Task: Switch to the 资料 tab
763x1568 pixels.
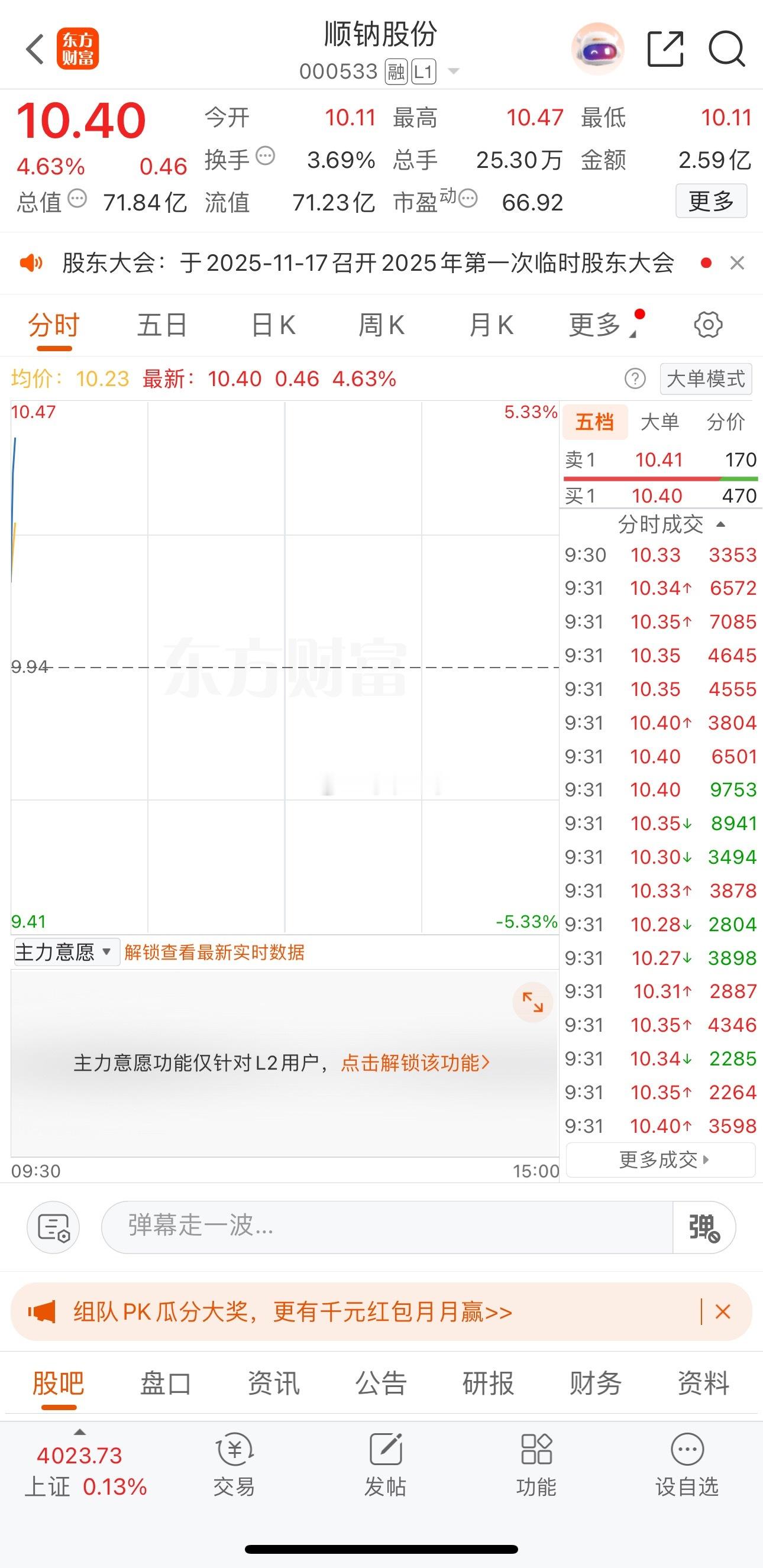Action: [x=703, y=1383]
